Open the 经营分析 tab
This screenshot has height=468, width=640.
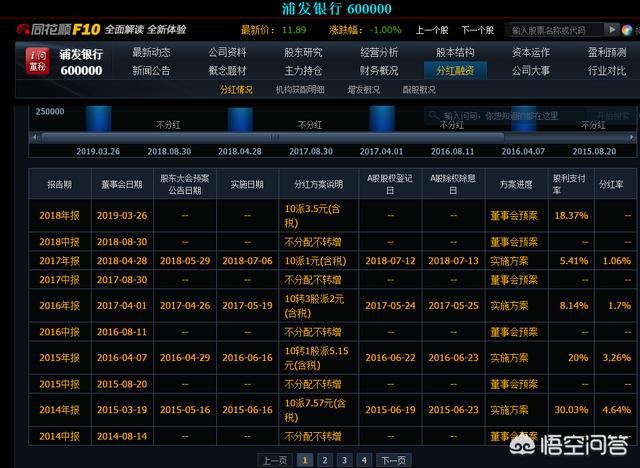379,52
